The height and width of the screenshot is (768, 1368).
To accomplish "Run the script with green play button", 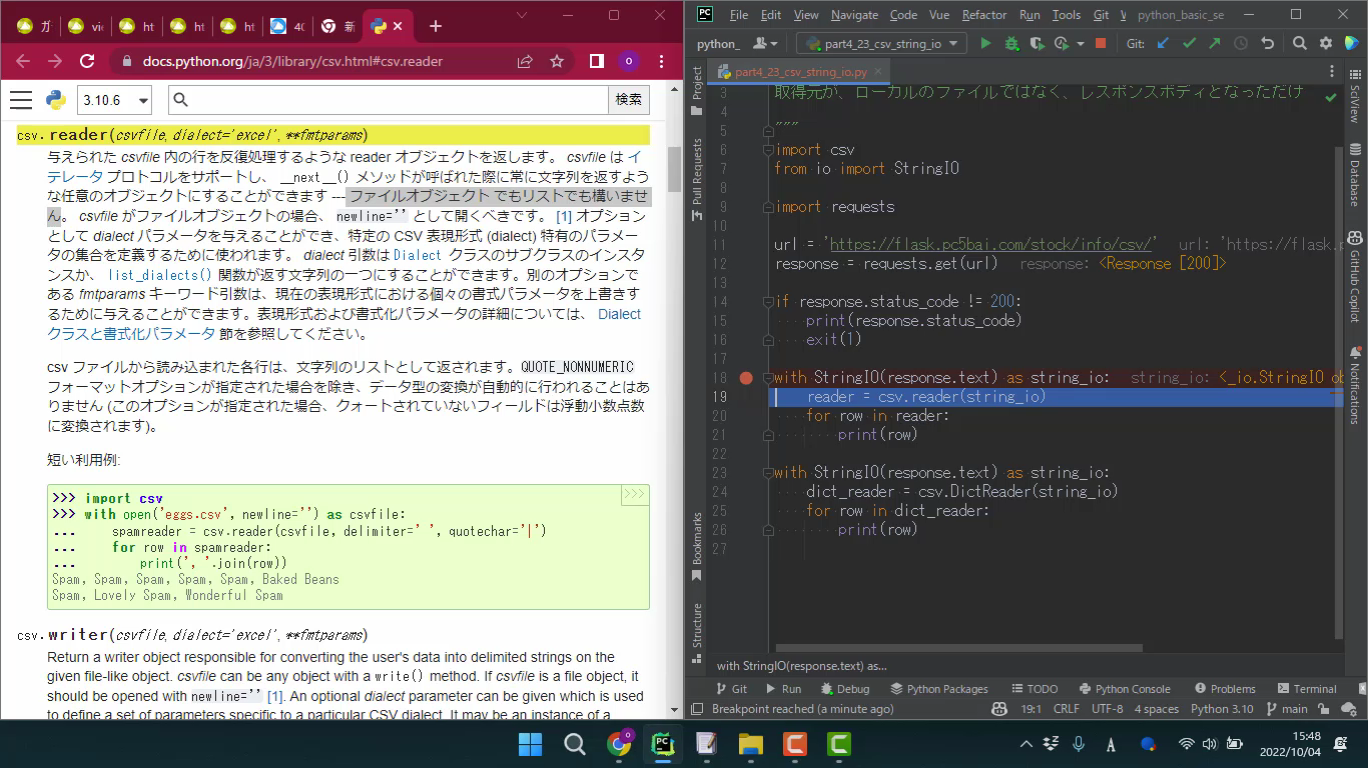I will [986, 43].
